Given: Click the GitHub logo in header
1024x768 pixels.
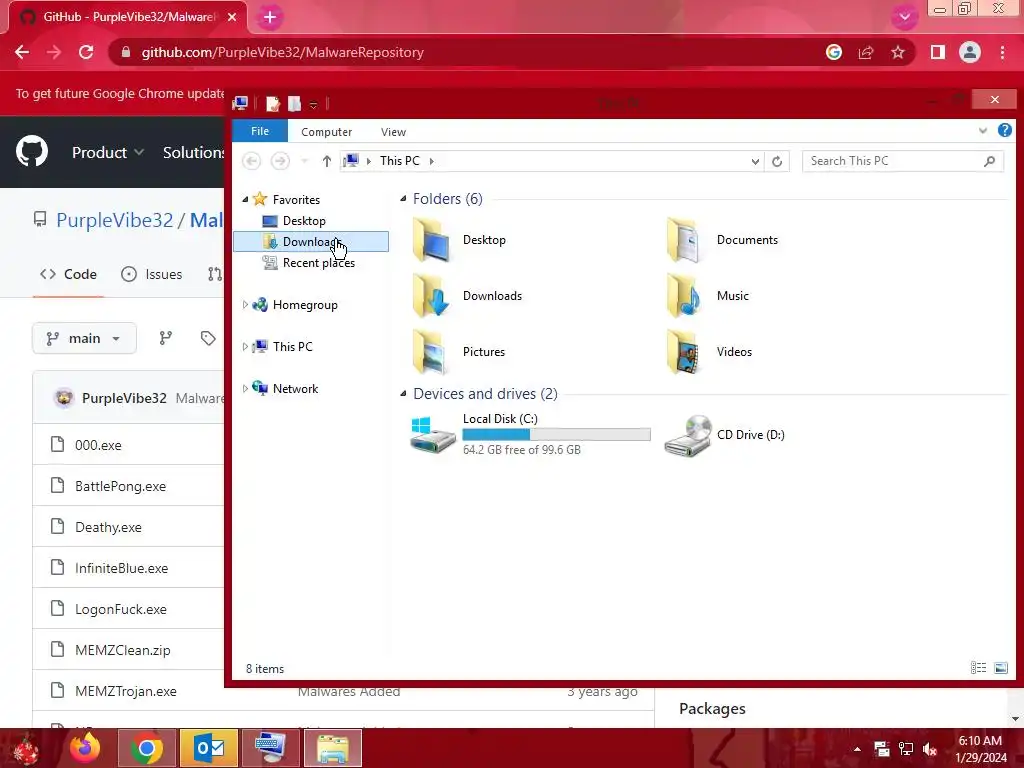Looking at the screenshot, I should click(31, 152).
